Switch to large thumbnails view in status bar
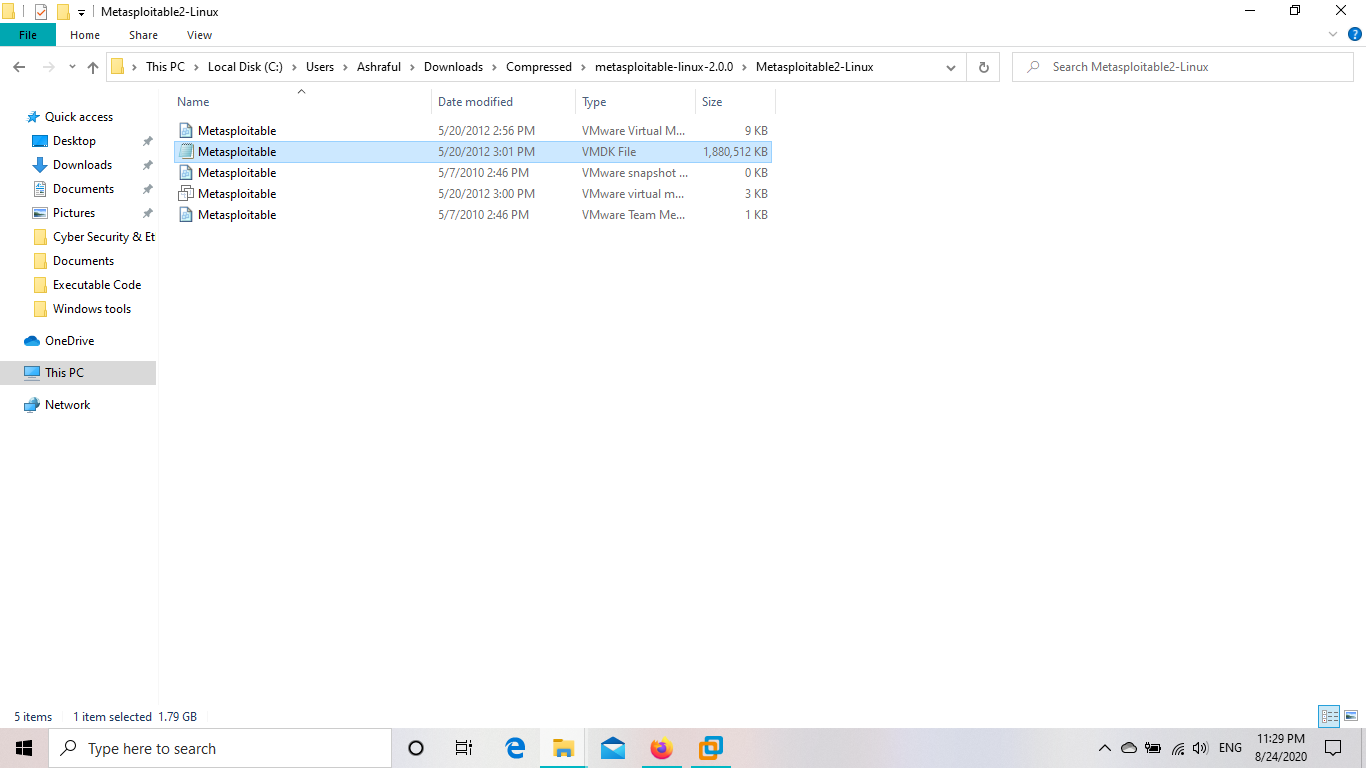The height and width of the screenshot is (768, 1366). tap(1353, 716)
